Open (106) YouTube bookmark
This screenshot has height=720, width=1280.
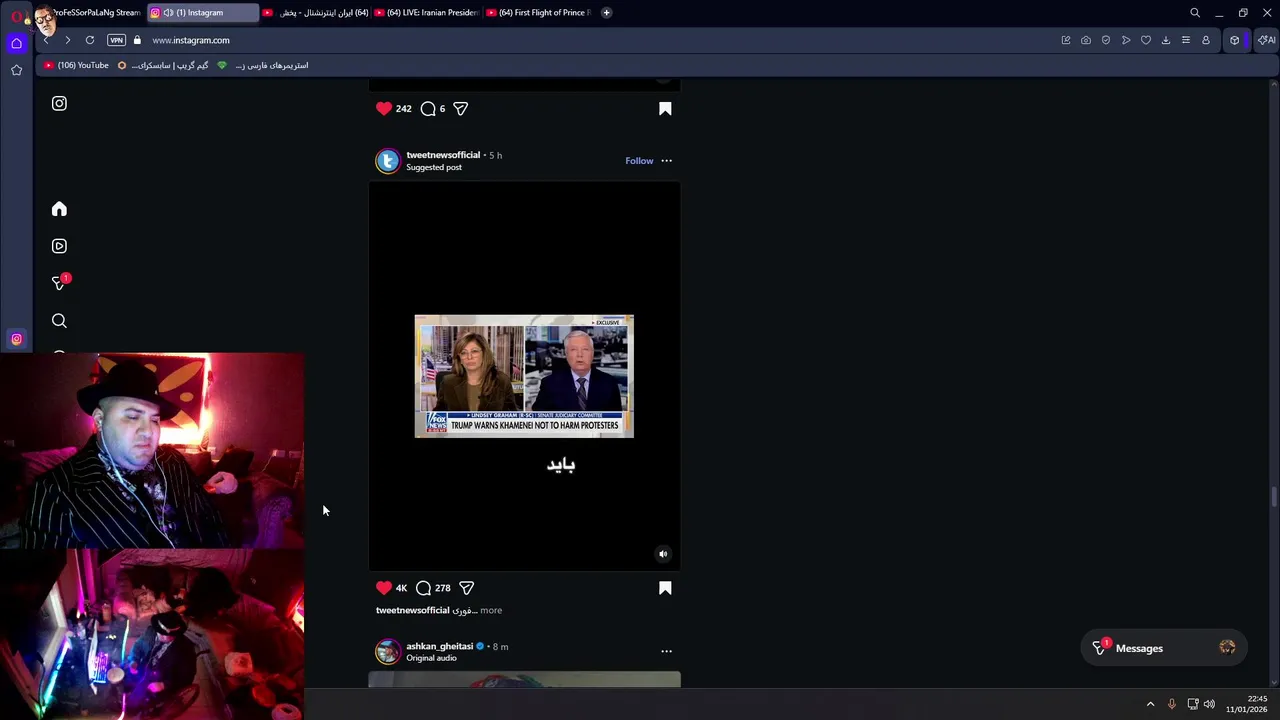pyautogui.click(x=76, y=65)
